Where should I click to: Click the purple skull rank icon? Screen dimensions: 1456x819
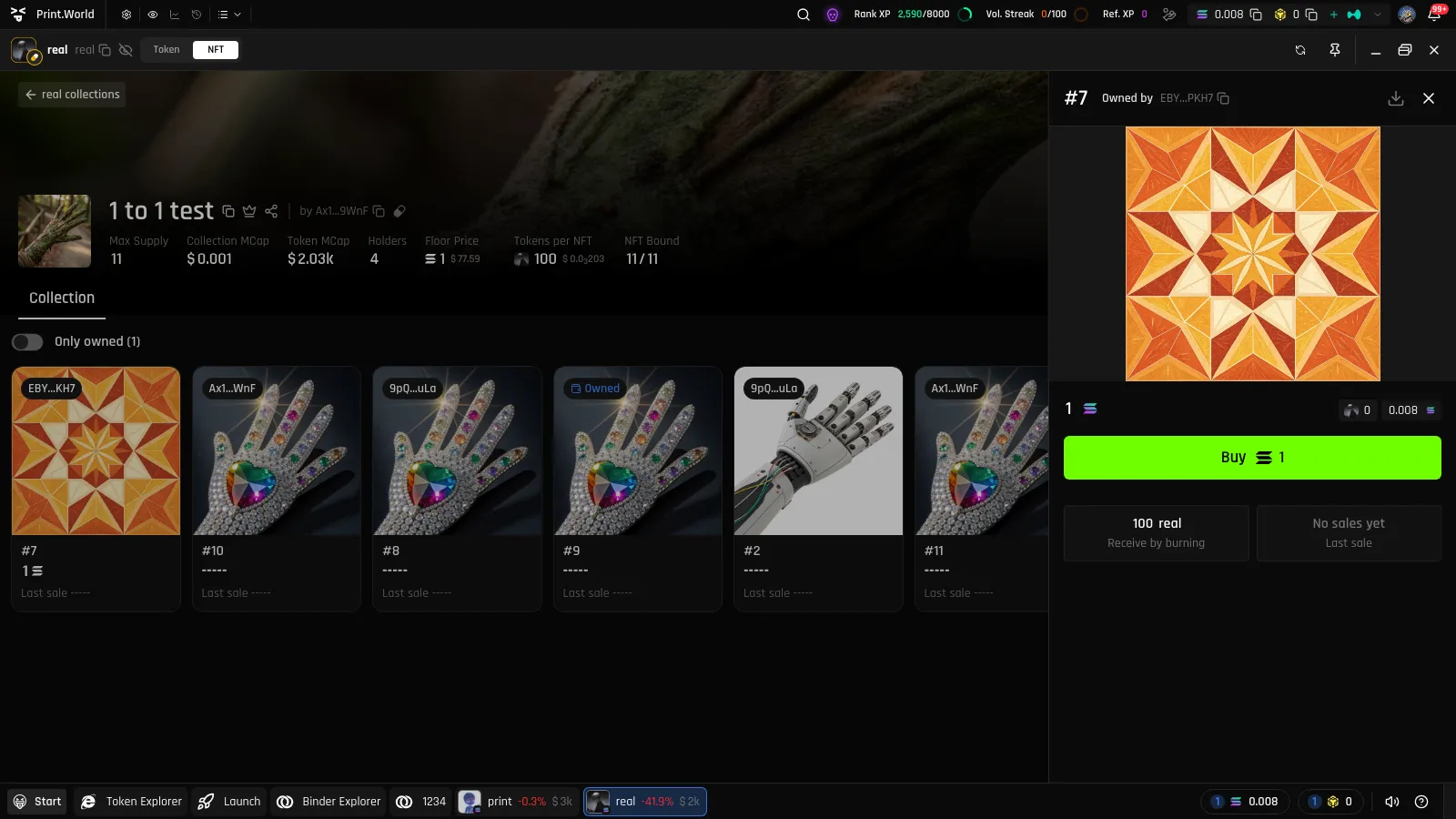coord(833,15)
